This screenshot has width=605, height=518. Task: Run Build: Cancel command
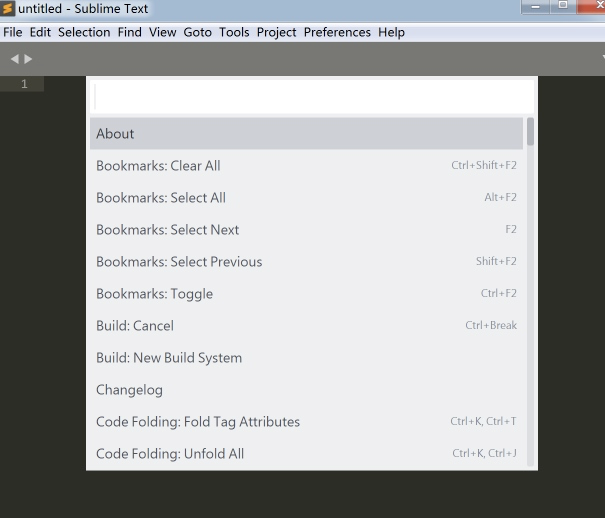point(306,326)
